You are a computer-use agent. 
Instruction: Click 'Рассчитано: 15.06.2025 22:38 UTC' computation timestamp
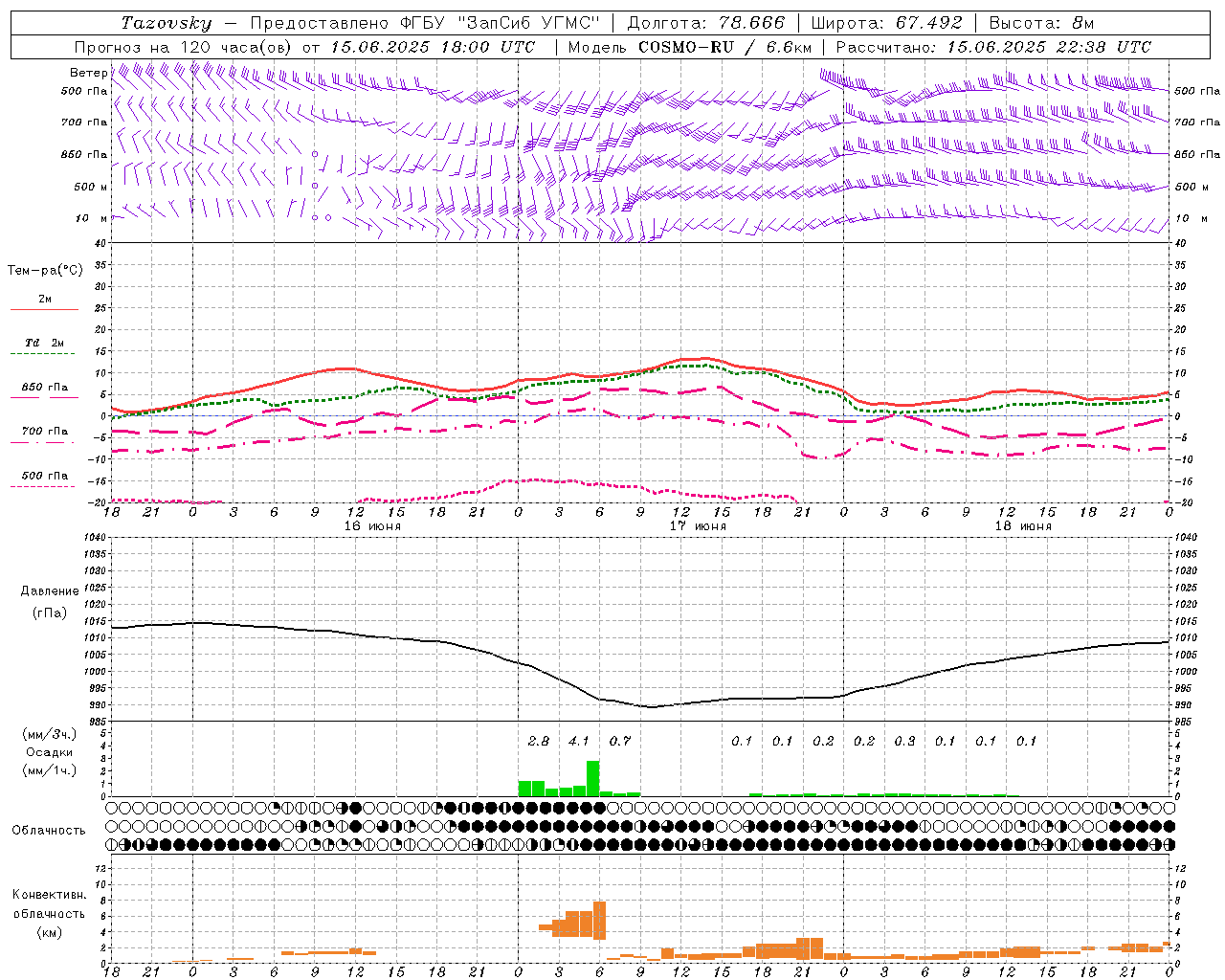(993, 47)
